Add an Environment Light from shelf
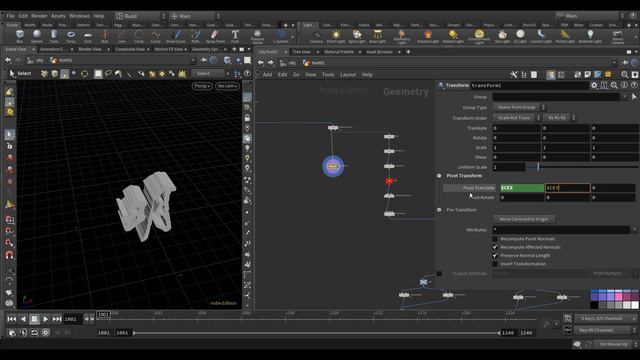This screenshot has height=360, width=640. (479, 36)
